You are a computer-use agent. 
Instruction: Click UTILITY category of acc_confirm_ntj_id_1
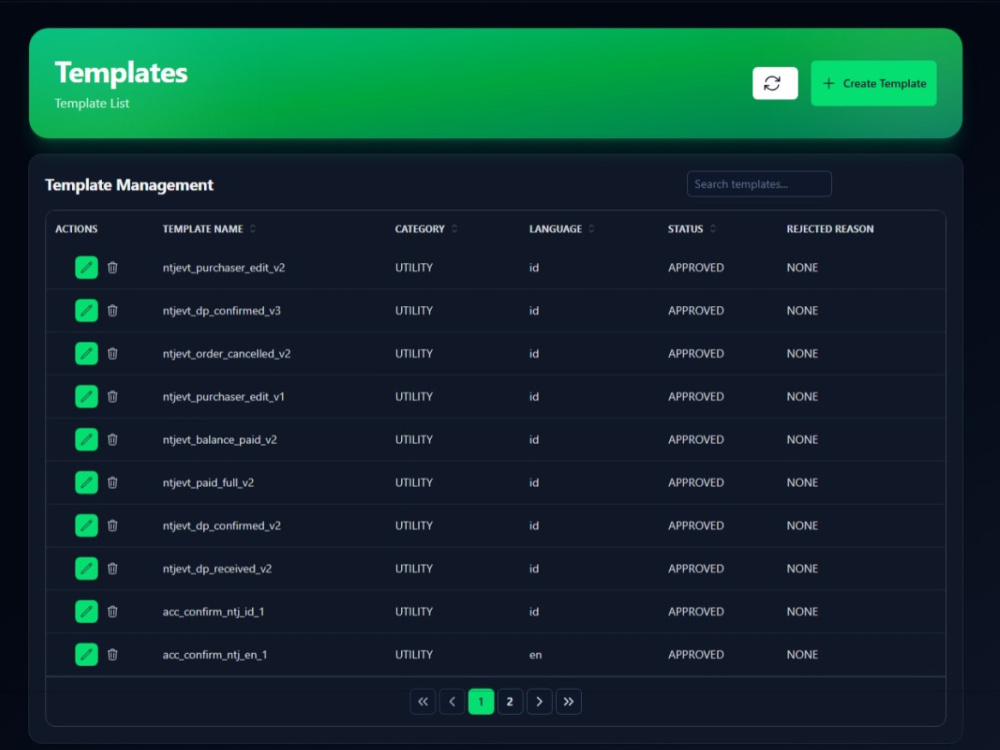tap(413, 612)
